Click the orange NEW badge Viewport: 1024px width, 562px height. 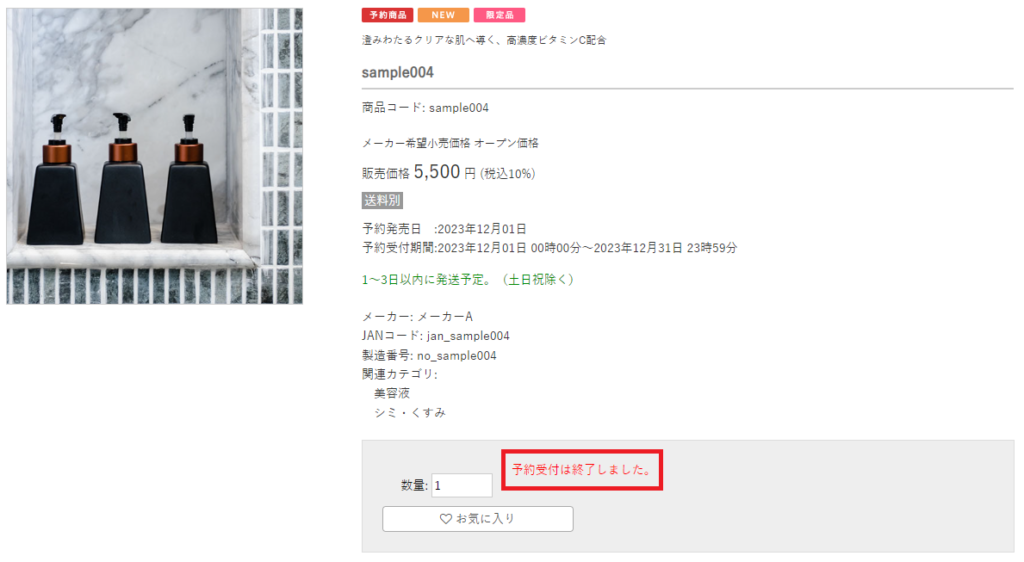443,15
